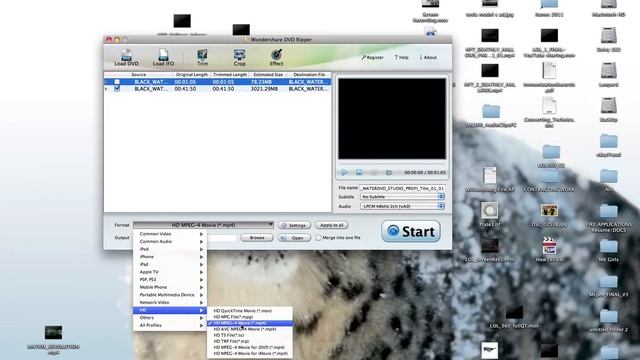Edit the File name field

click(402, 188)
